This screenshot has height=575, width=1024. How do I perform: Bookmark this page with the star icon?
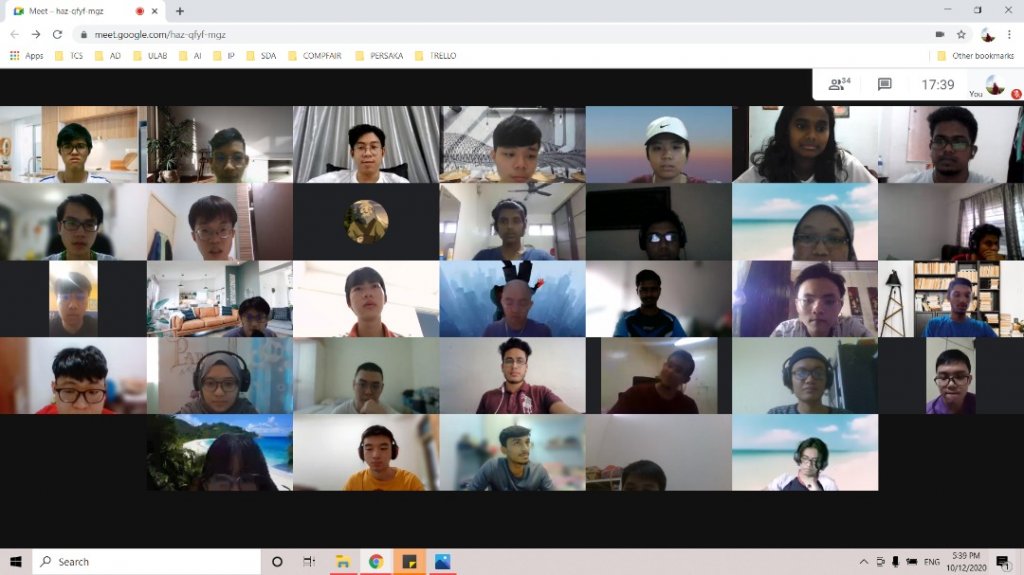[961, 34]
